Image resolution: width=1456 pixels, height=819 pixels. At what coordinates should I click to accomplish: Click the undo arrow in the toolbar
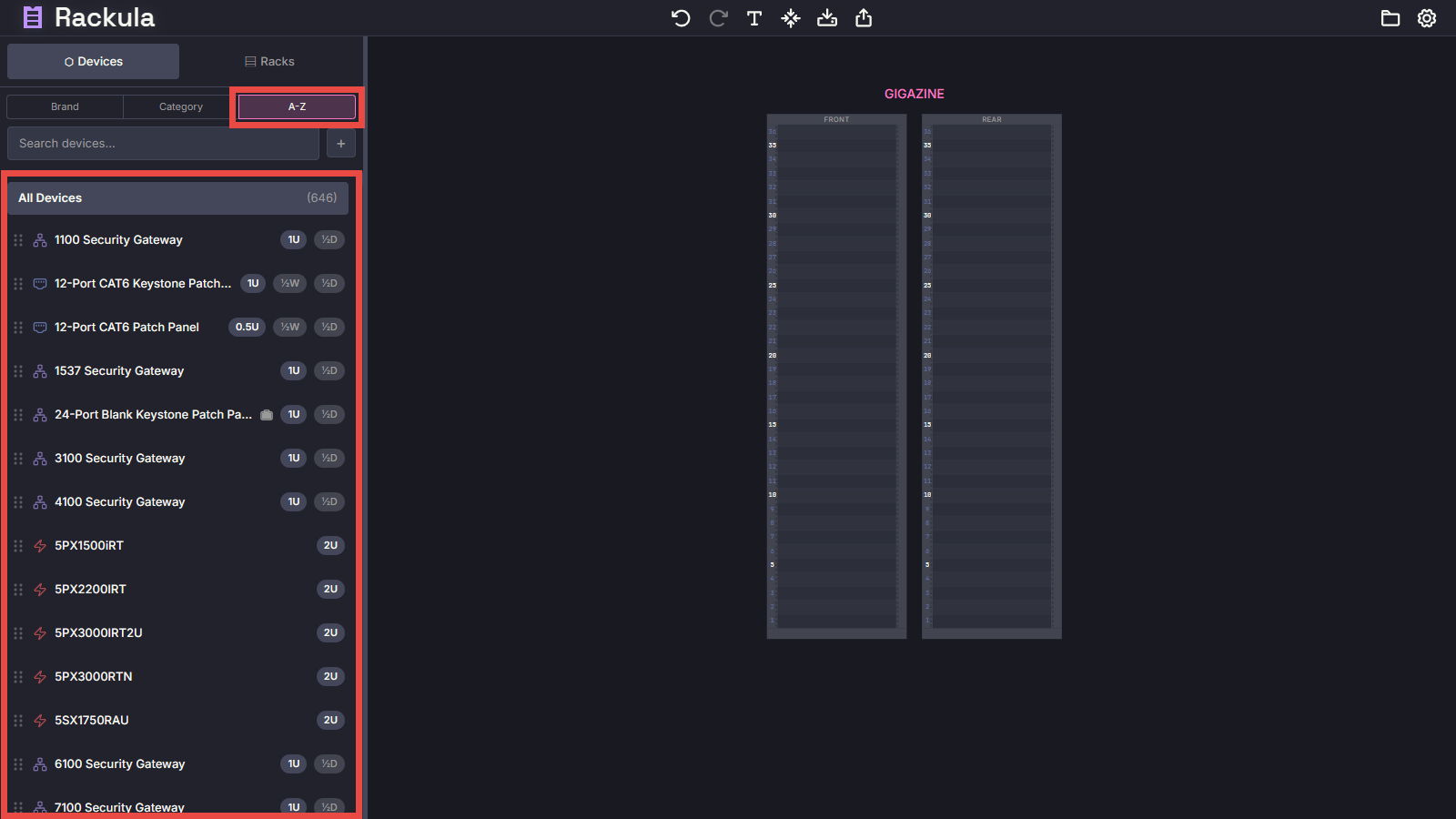click(x=681, y=18)
